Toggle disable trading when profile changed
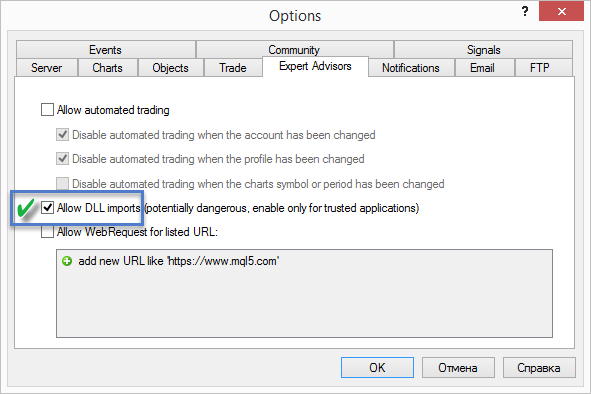 tap(62, 159)
